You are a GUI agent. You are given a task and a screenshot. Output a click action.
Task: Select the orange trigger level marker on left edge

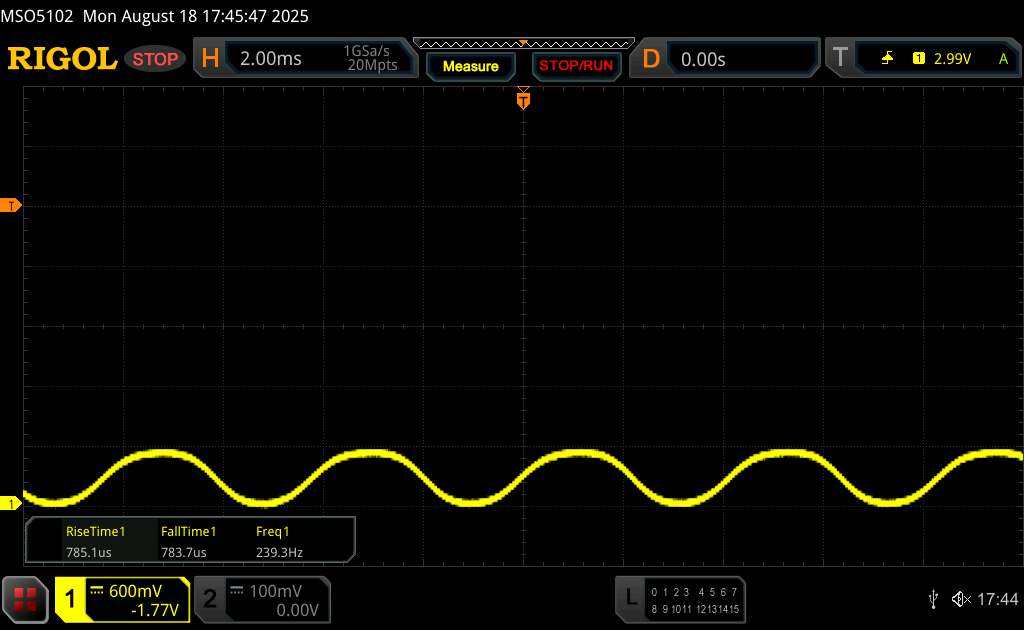pyautogui.click(x=12, y=206)
